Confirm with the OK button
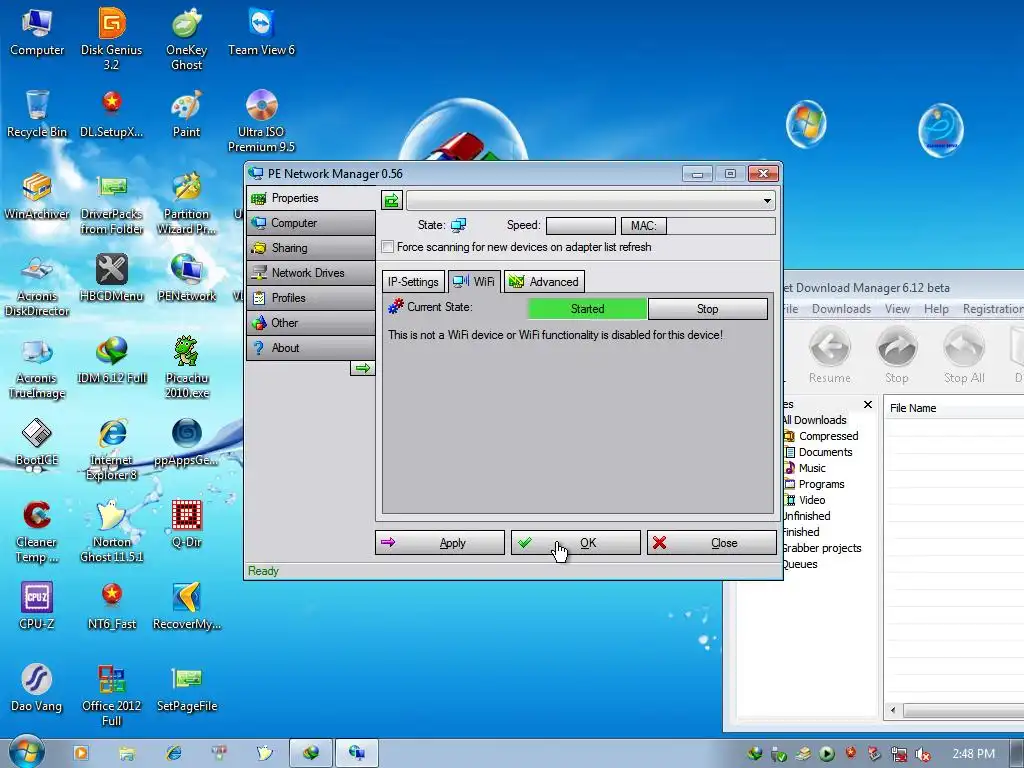Image resolution: width=1024 pixels, height=768 pixels. tap(575, 543)
